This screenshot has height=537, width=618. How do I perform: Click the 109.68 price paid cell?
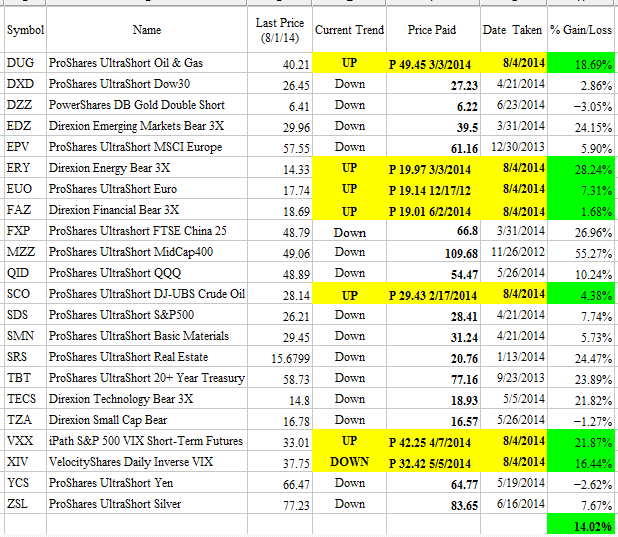tap(433, 252)
